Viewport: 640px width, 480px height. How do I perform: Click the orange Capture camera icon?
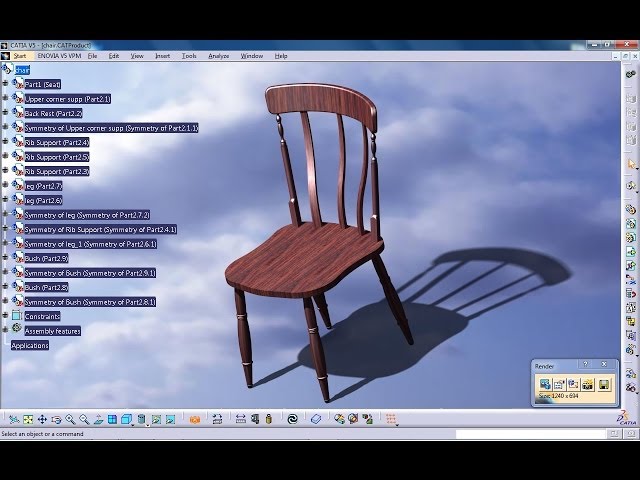pos(195,419)
